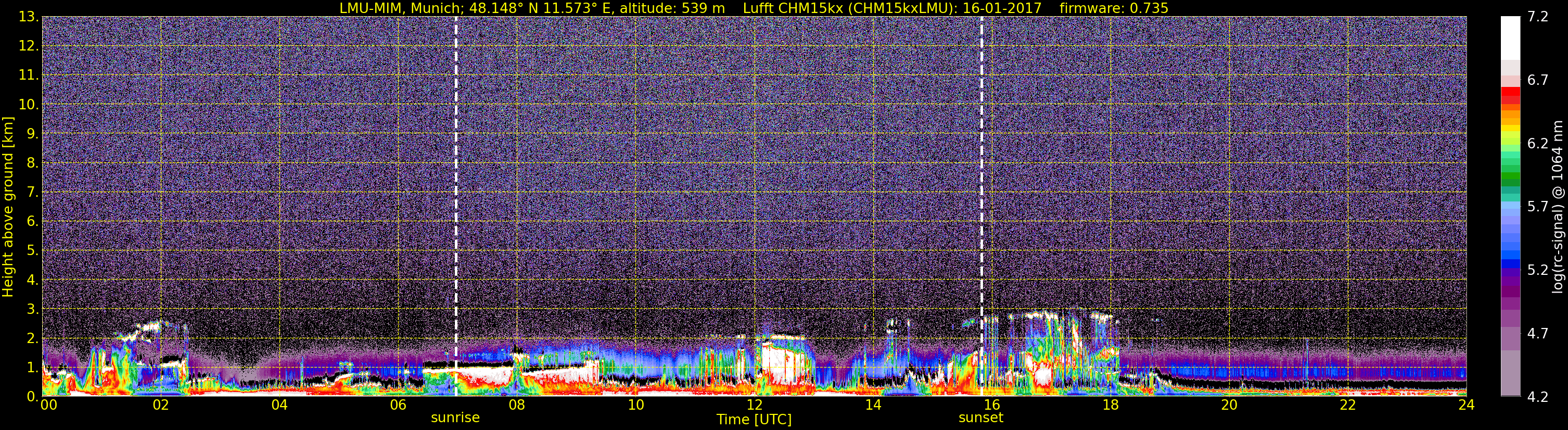Click the colorbar tick label 6.7
The height and width of the screenshot is (430, 1568).
[1538, 80]
